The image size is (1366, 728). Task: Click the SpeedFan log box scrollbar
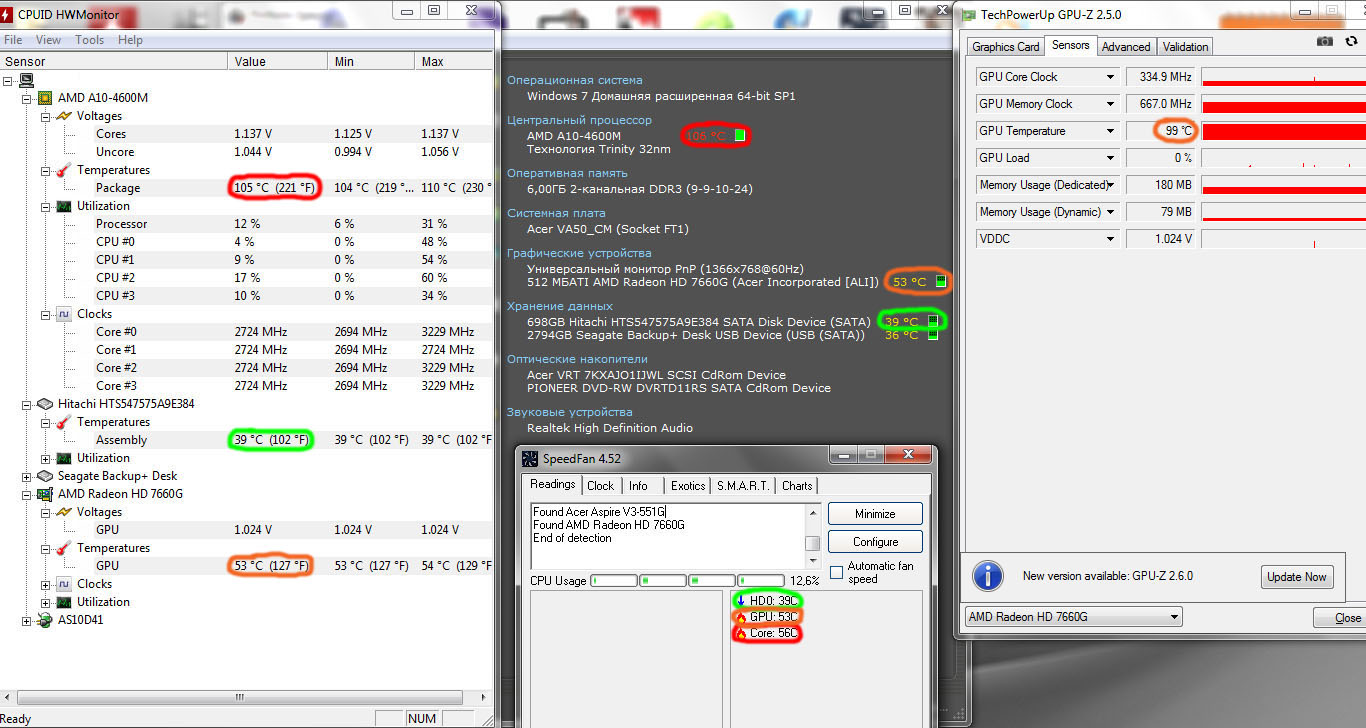813,536
